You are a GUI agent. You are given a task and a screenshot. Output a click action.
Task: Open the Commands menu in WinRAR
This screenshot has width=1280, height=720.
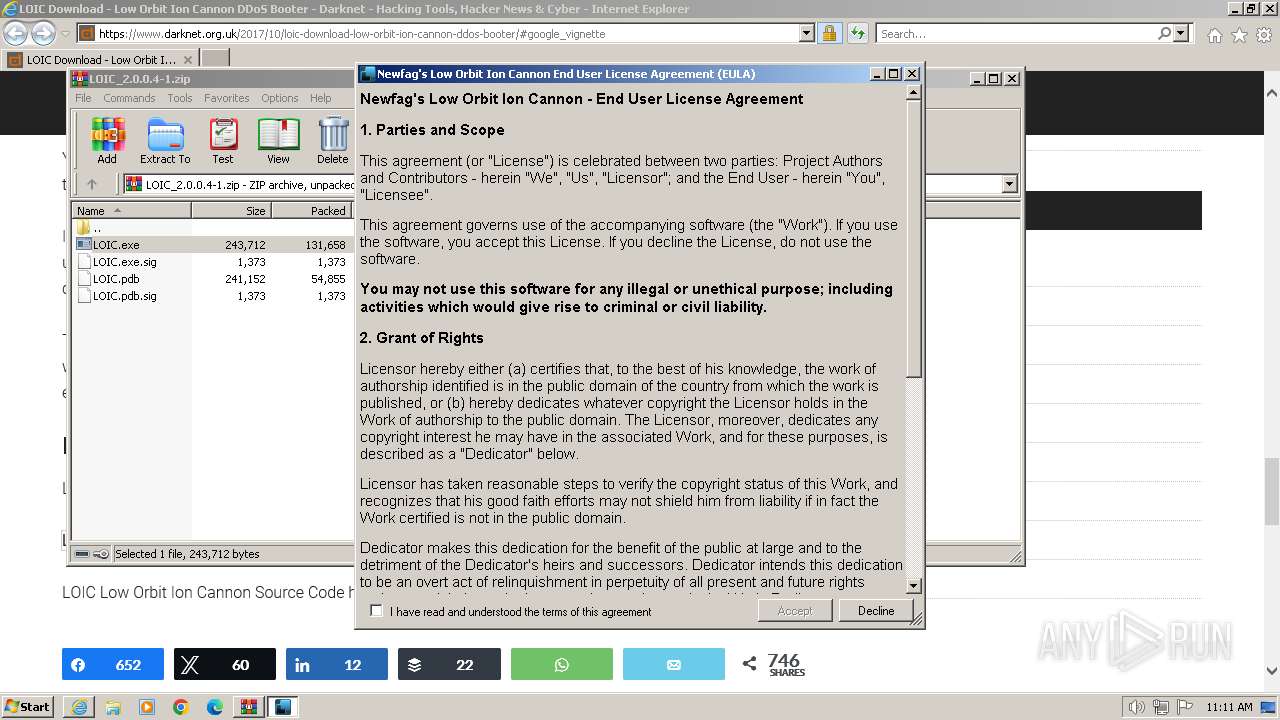129,98
